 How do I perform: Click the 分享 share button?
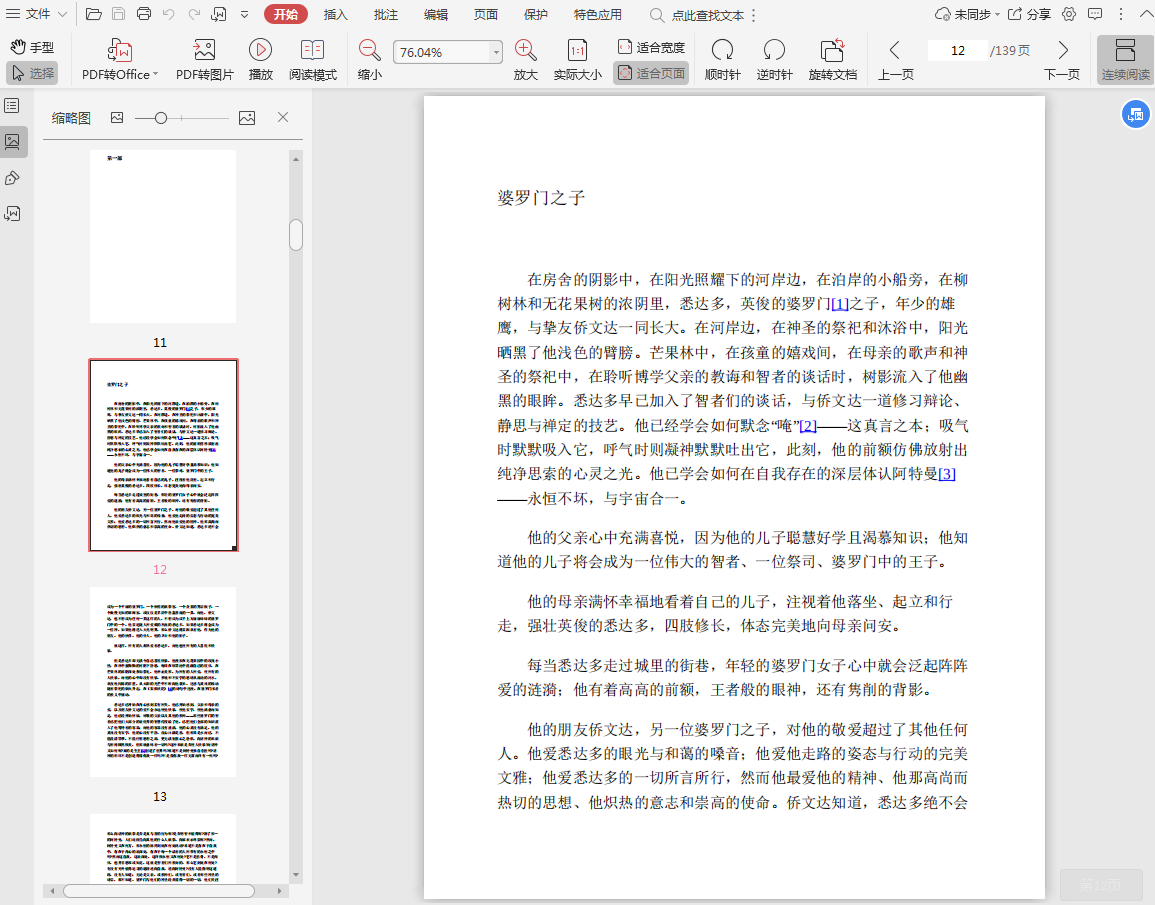[x=1029, y=15]
